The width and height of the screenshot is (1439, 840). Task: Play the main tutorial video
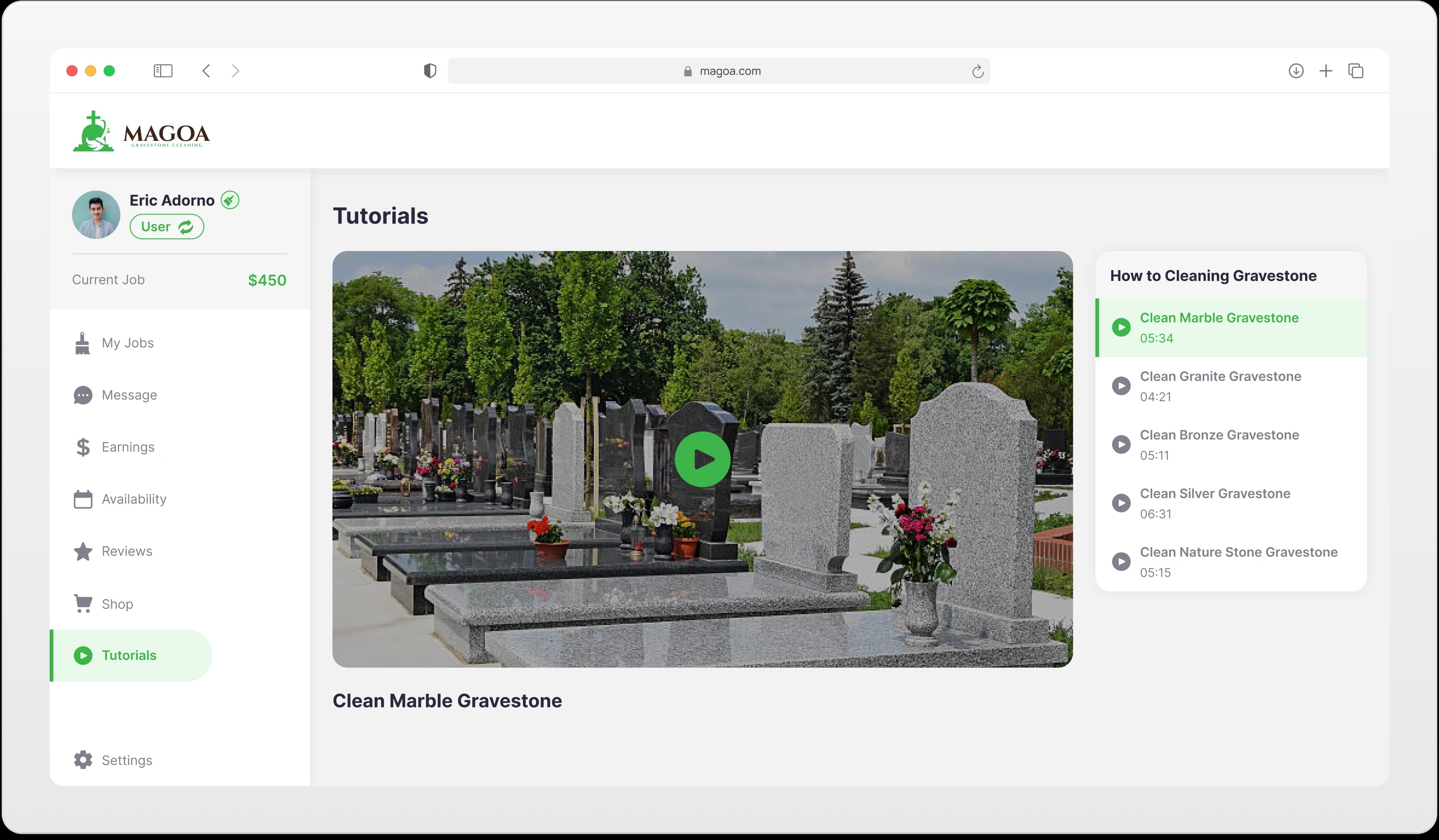tap(702, 459)
